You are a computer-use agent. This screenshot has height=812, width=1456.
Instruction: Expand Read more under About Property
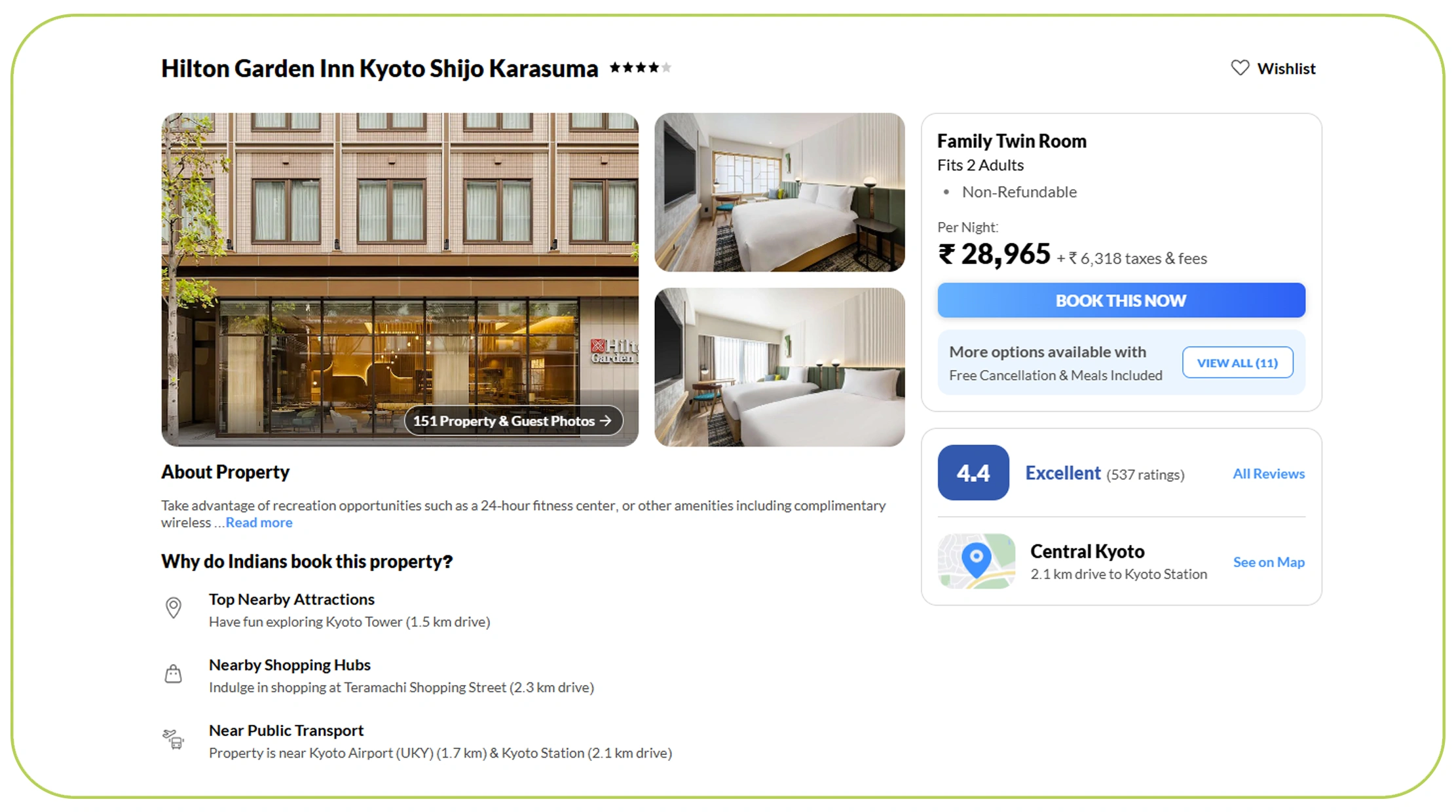pos(259,523)
